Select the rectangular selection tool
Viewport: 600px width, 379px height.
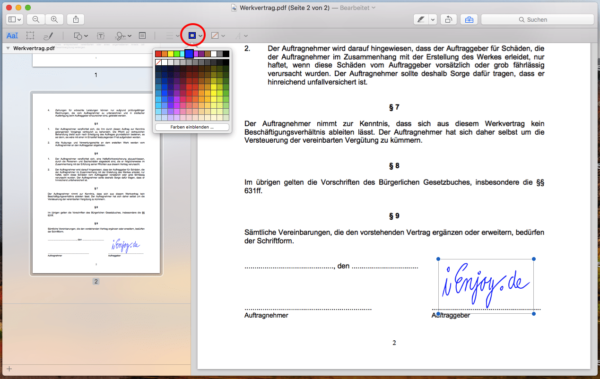(30, 36)
